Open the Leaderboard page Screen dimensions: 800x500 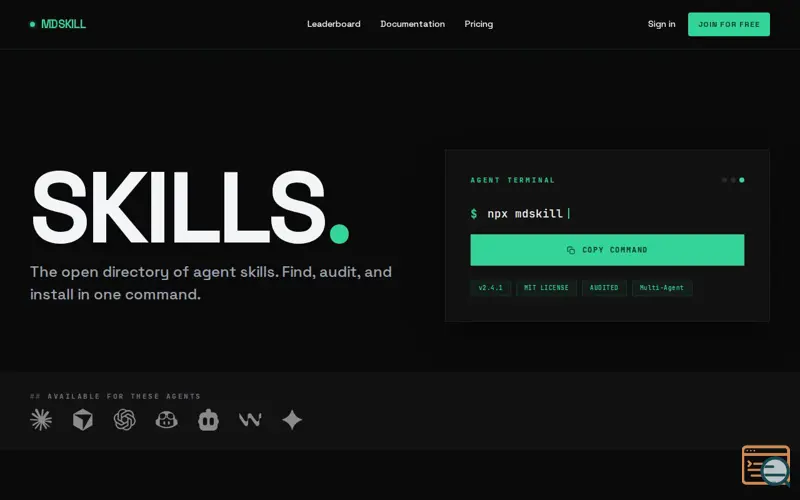(334, 24)
